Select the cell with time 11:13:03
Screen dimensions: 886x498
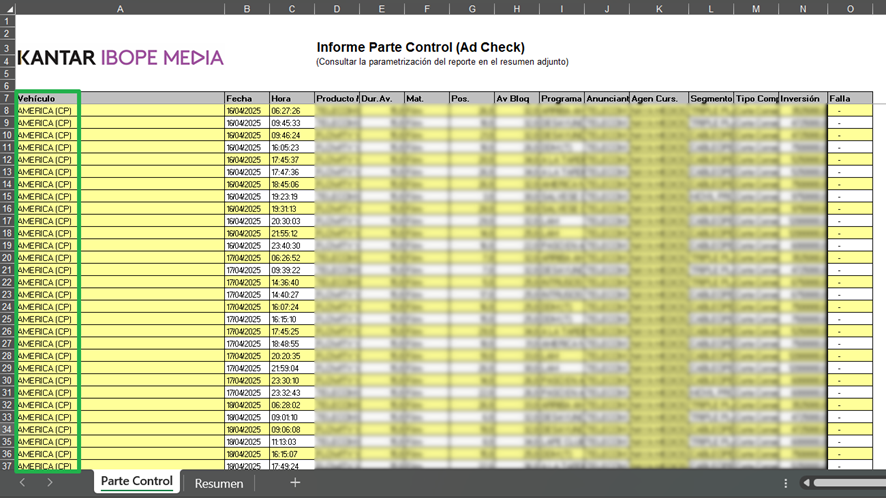click(x=292, y=442)
